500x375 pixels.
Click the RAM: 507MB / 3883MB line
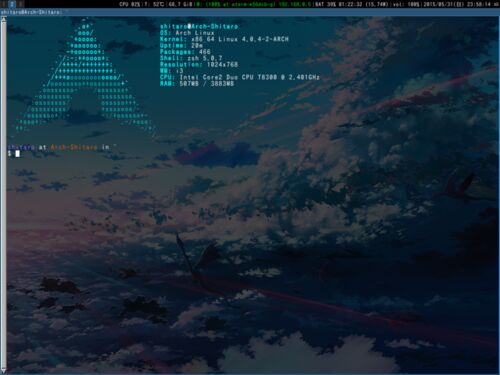[197, 83]
